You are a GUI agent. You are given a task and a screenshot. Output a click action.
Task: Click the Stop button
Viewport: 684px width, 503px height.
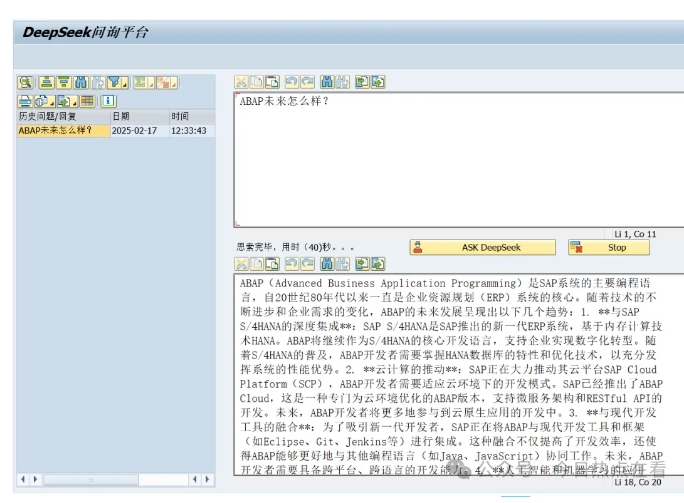click(609, 247)
